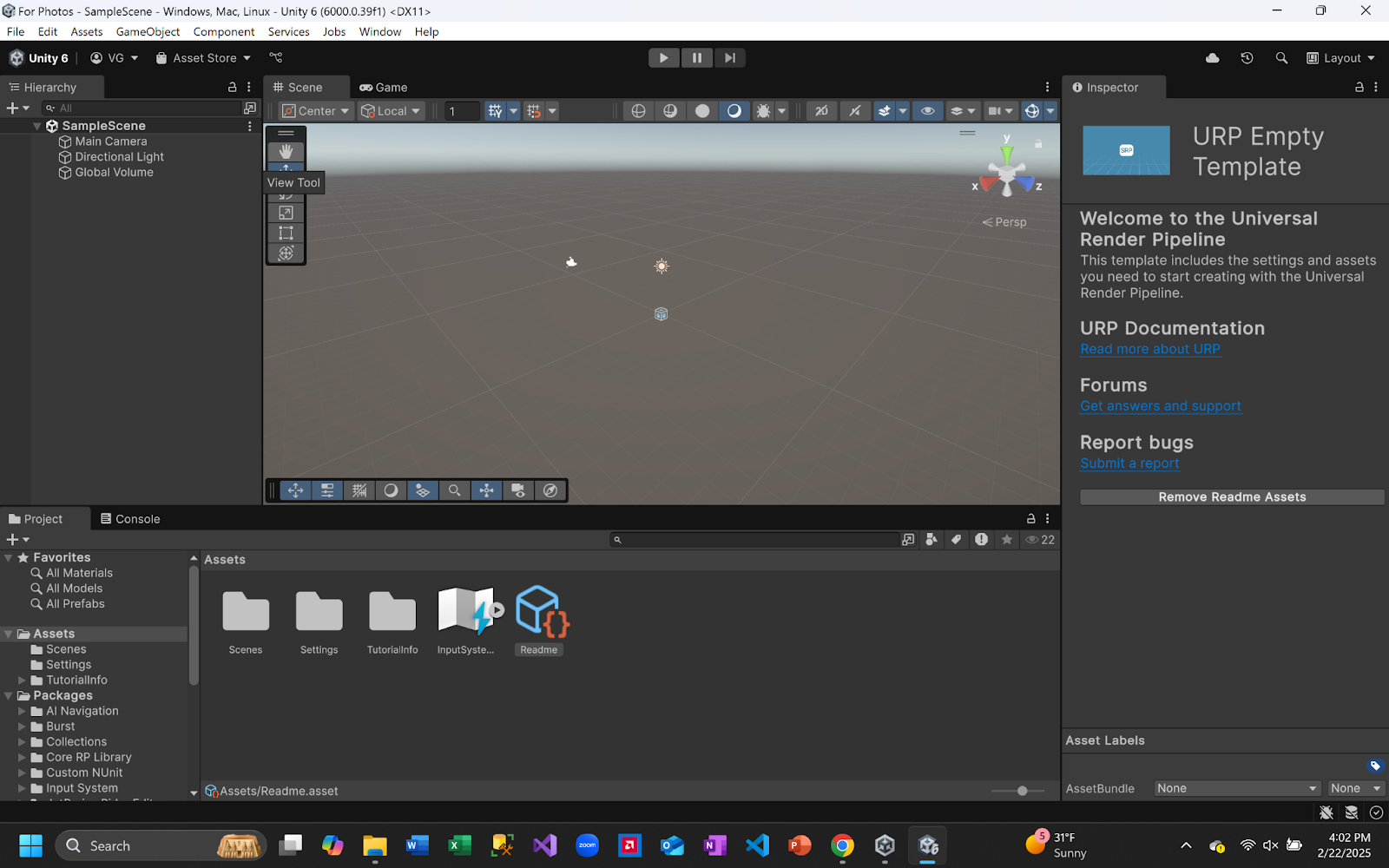Switch to the Game tab
The image size is (1389, 868).
click(x=384, y=87)
